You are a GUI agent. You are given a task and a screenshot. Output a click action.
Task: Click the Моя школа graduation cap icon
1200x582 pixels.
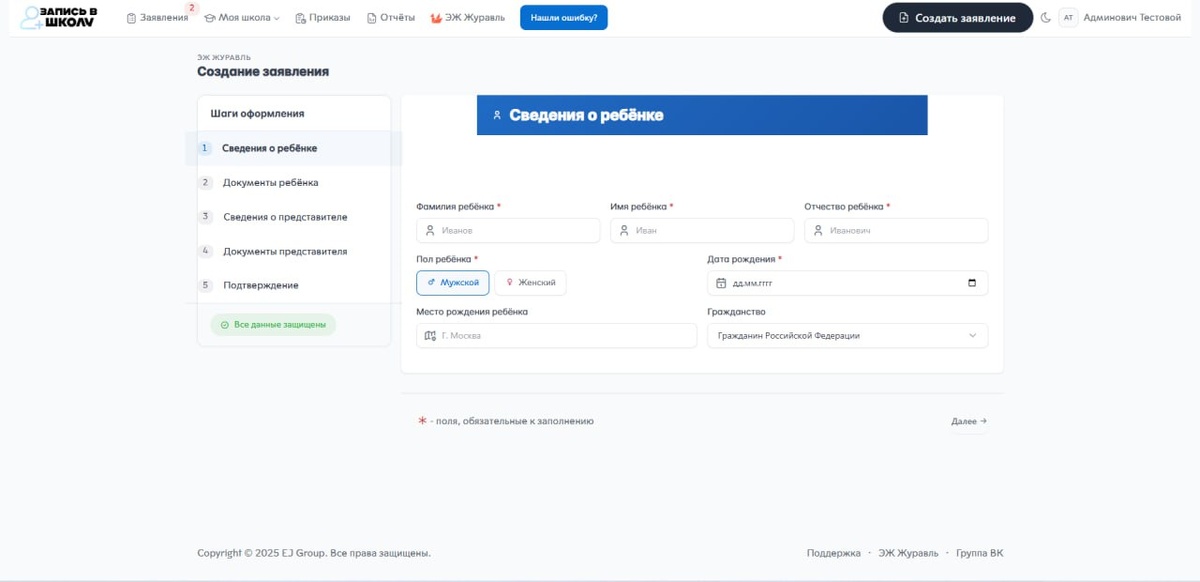click(210, 18)
